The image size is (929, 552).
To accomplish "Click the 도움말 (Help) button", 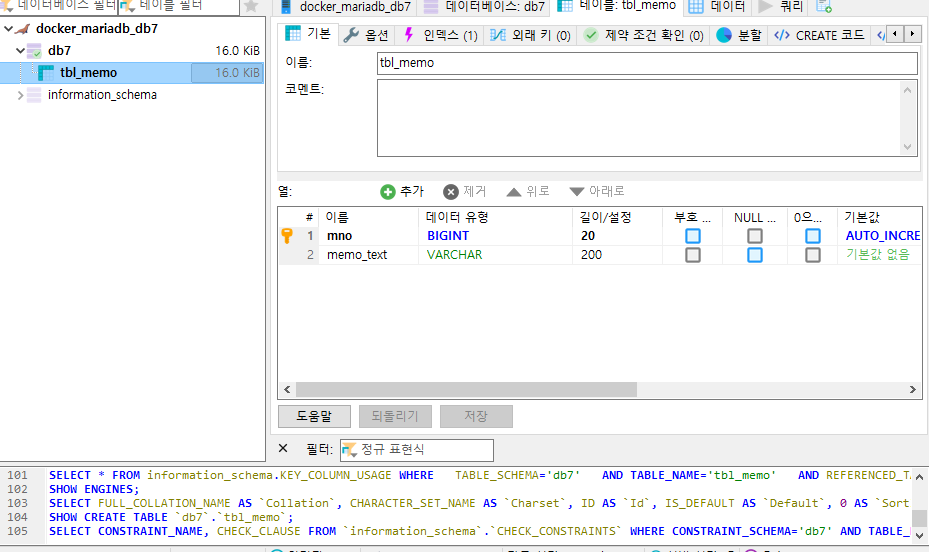I will pos(314,416).
